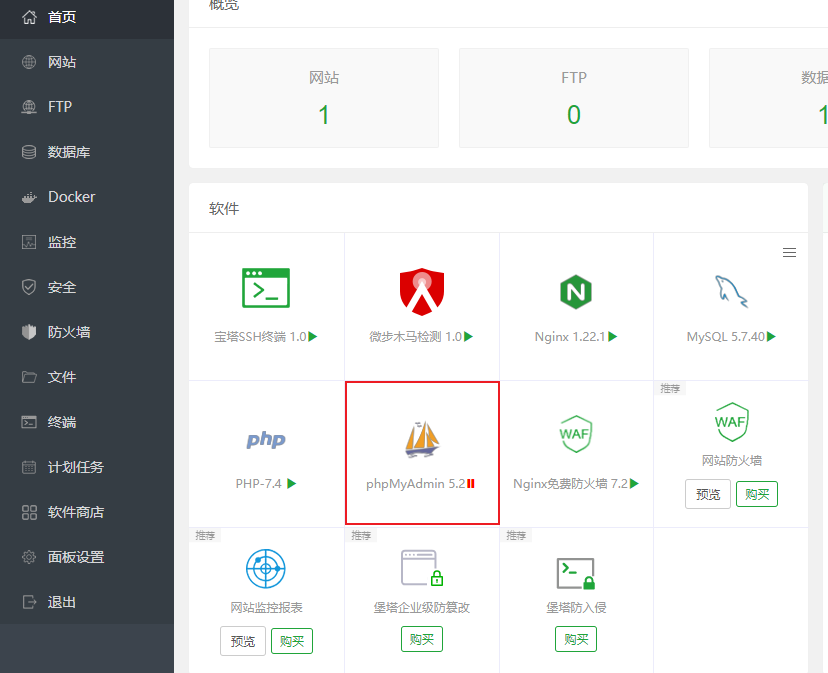Image resolution: width=828 pixels, height=673 pixels.
Task: Buy 堡塔防入侵 with 购买 button
Action: tap(576, 639)
